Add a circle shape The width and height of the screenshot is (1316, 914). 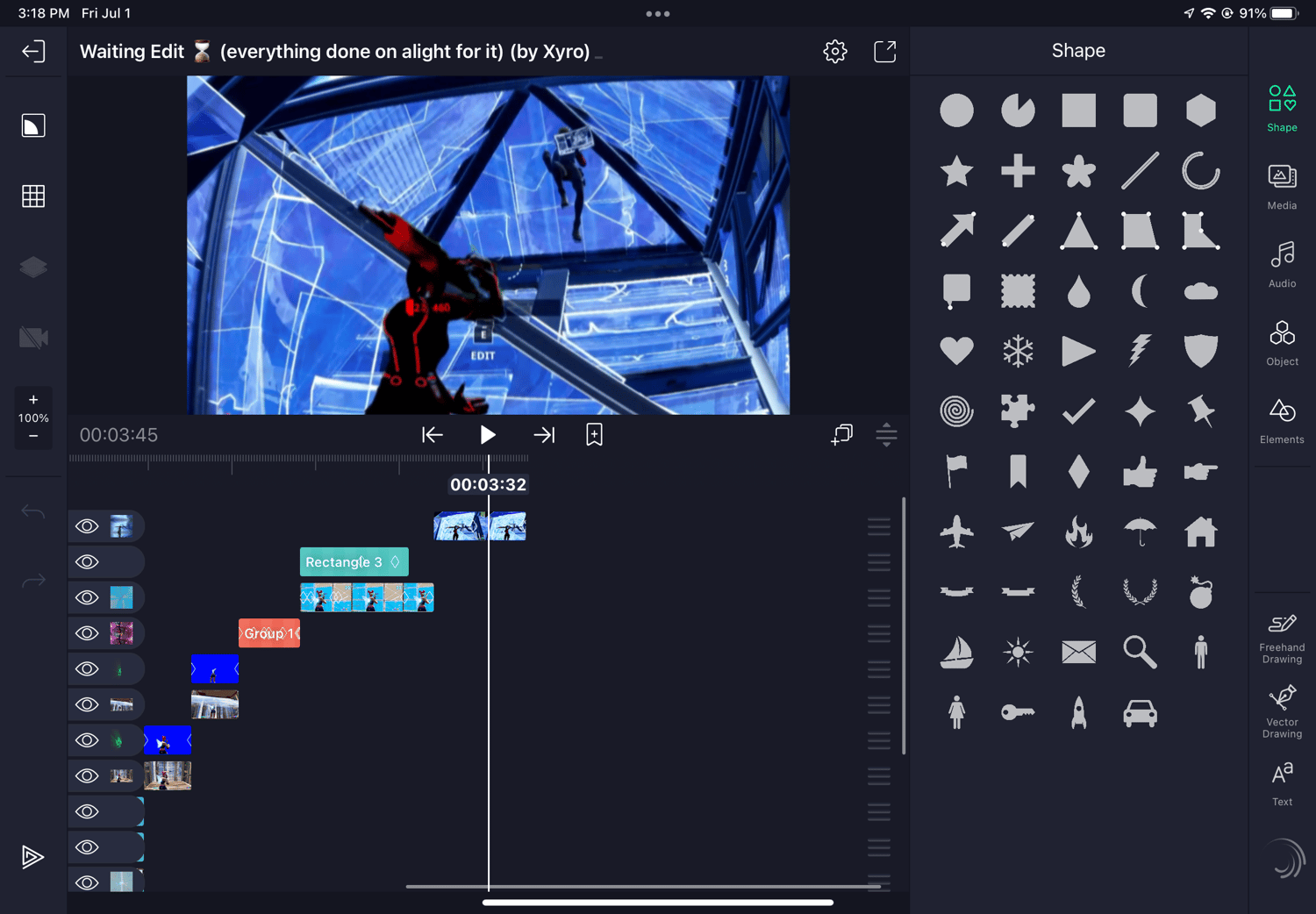pos(956,111)
